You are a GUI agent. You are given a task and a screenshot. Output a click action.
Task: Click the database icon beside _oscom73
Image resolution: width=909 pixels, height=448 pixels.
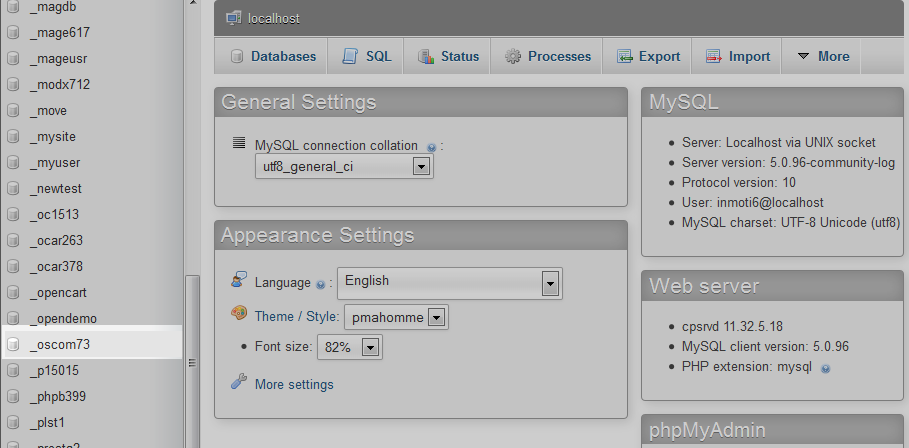click(x=13, y=345)
